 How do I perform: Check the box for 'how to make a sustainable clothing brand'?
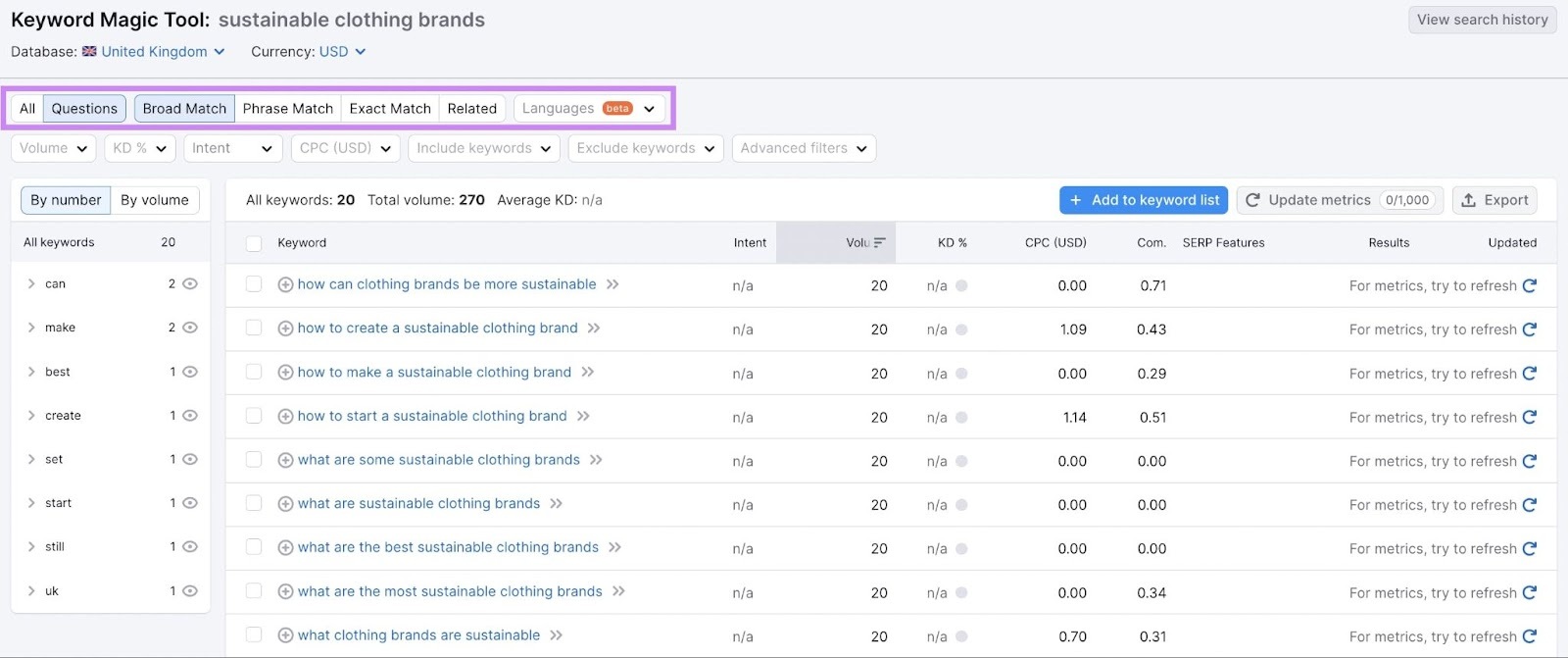point(254,373)
